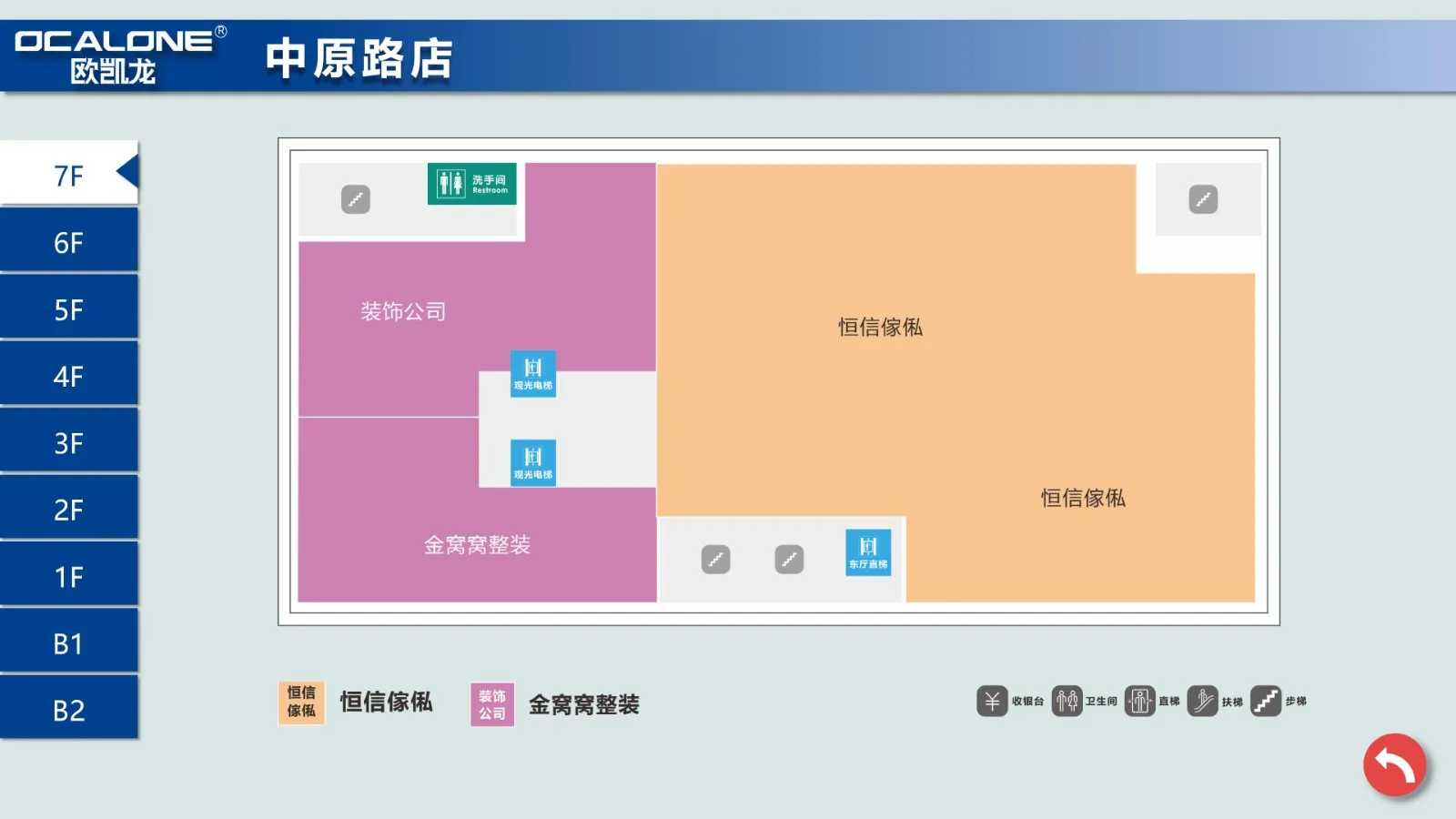Viewport: 1456px width, 819px height.
Task: Click the 中原路店 store title
Action: (359, 59)
